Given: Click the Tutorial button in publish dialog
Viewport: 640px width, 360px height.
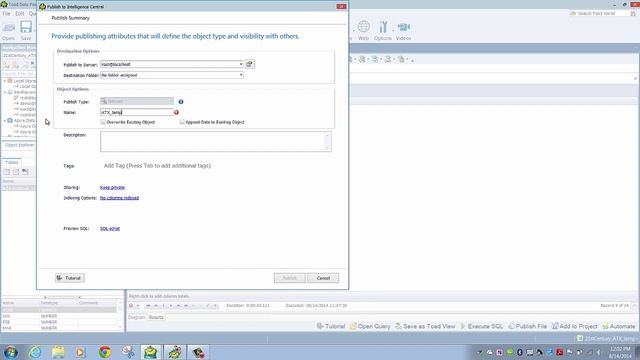Looking at the screenshot, I should (x=70, y=278).
